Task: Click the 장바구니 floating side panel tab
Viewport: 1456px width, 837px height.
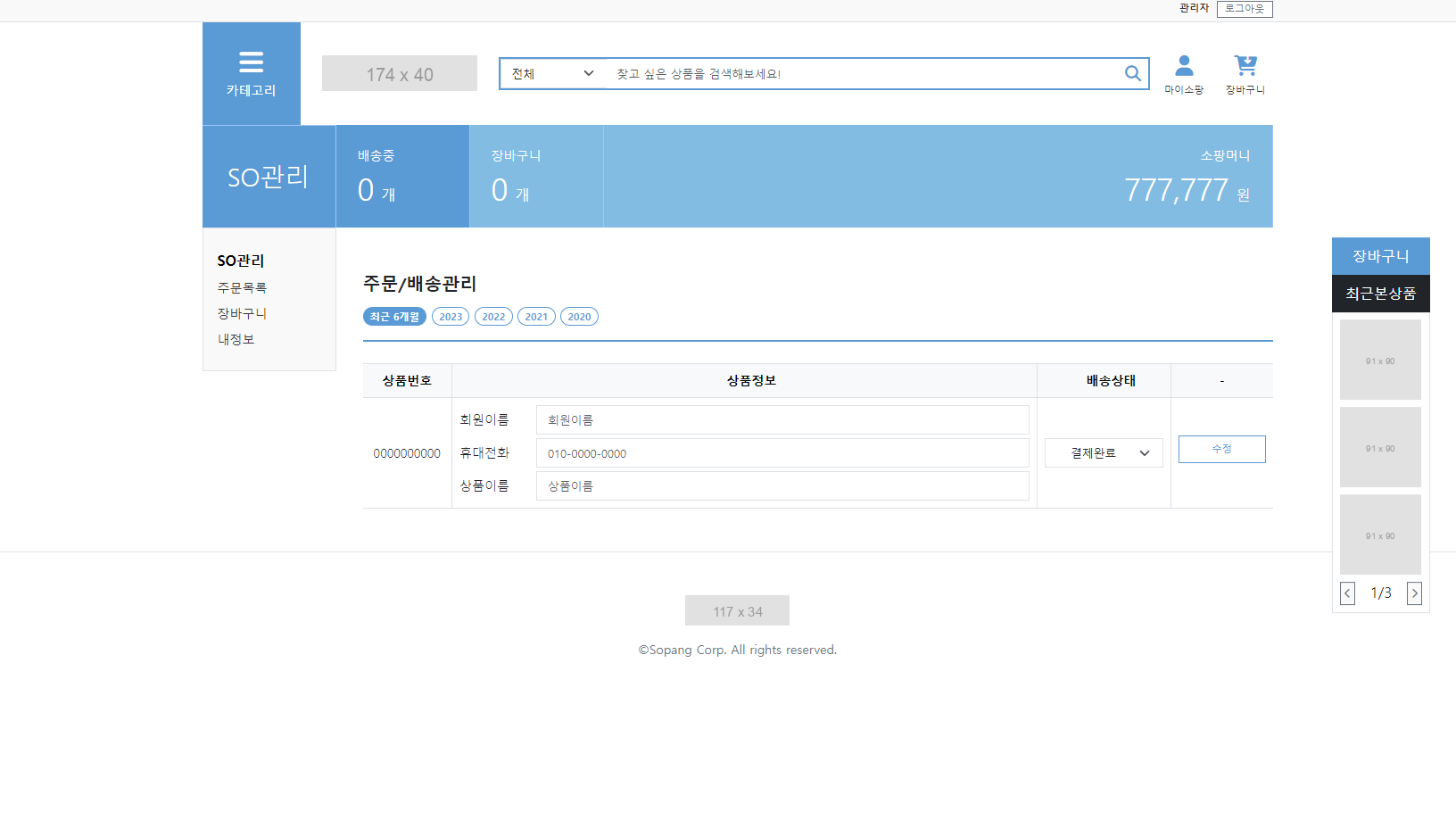Action: [1380, 256]
